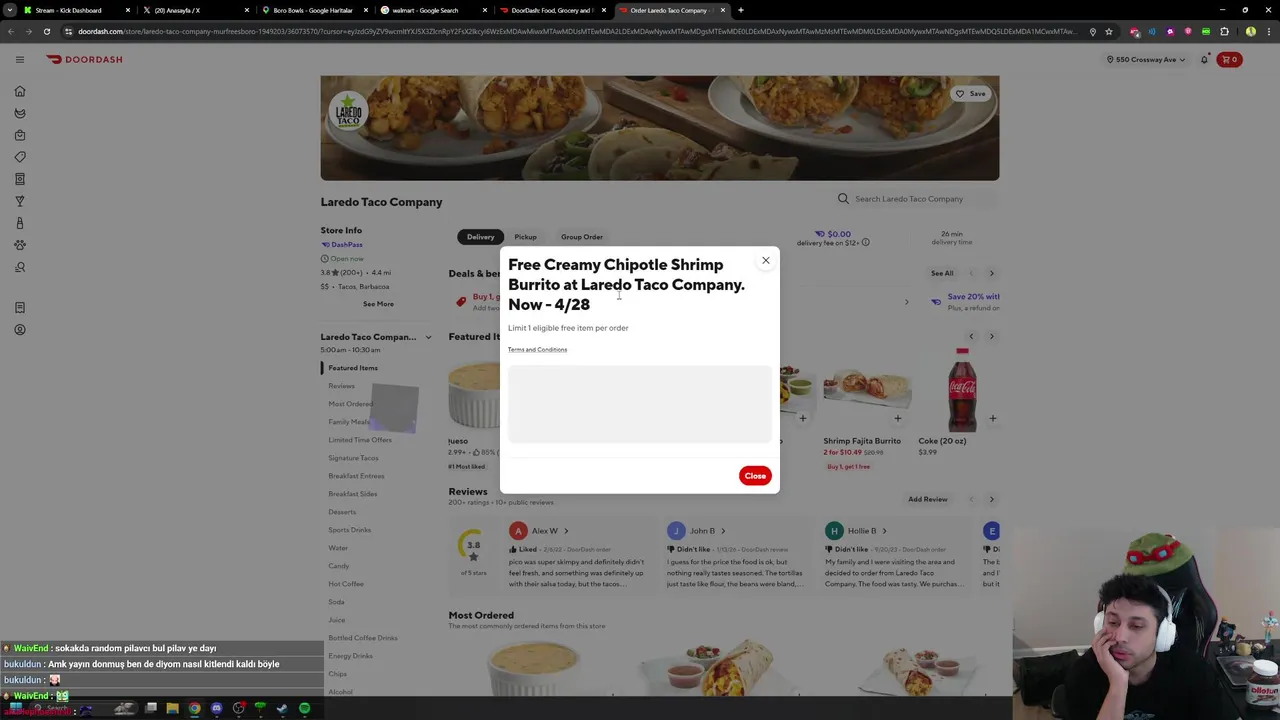Jump to Sports Drinks category
This screenshot has width=1280, height=720.
tap(349, 530)
